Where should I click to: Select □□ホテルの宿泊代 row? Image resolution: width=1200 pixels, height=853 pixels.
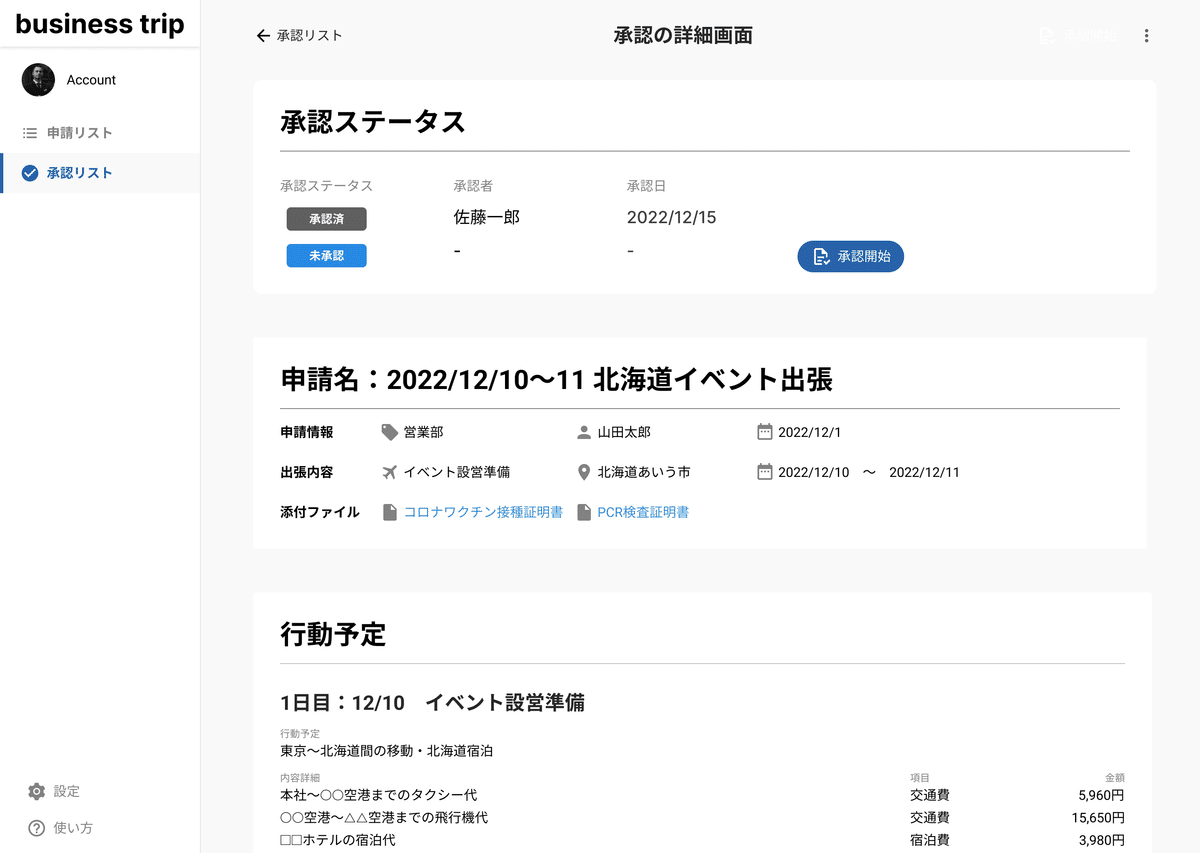[x=702, y=840]
